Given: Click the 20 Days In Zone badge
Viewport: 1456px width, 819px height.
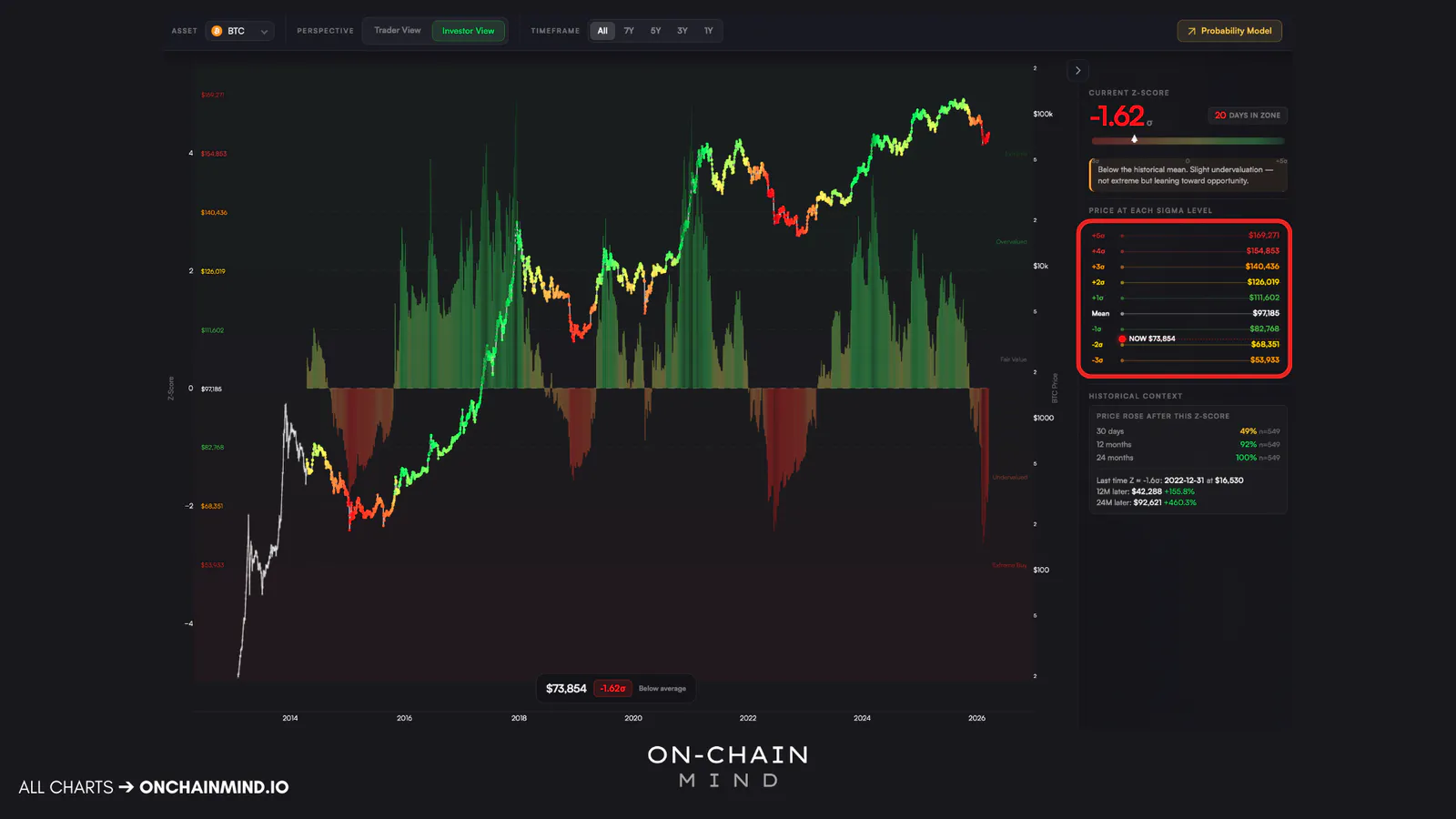Looking at the screenshot, I should [x=1247, y=116].
